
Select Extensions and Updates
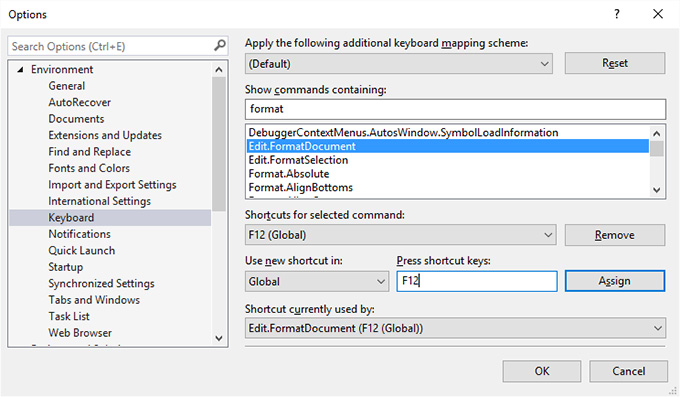[105, 135]
